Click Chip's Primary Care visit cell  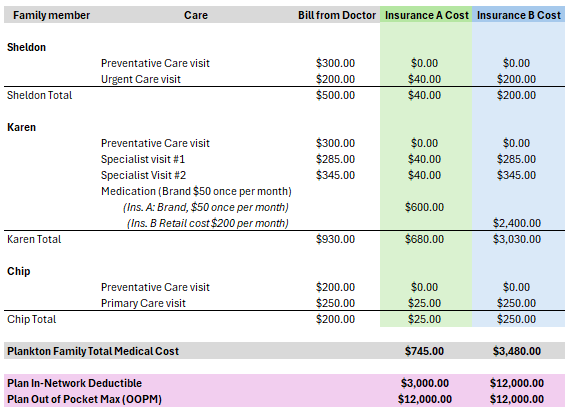pos(143,303)
